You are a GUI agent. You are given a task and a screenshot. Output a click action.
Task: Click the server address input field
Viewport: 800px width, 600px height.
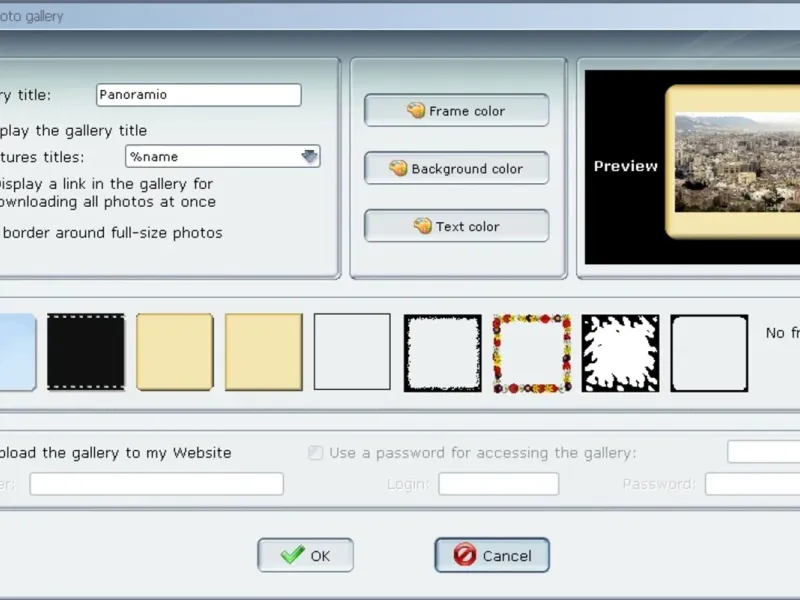[x=157, y=484]
